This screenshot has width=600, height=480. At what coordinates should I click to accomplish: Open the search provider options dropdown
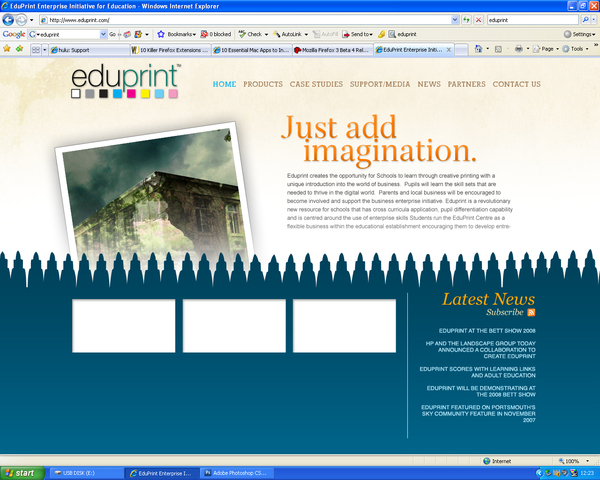click(x=594, y=20)
